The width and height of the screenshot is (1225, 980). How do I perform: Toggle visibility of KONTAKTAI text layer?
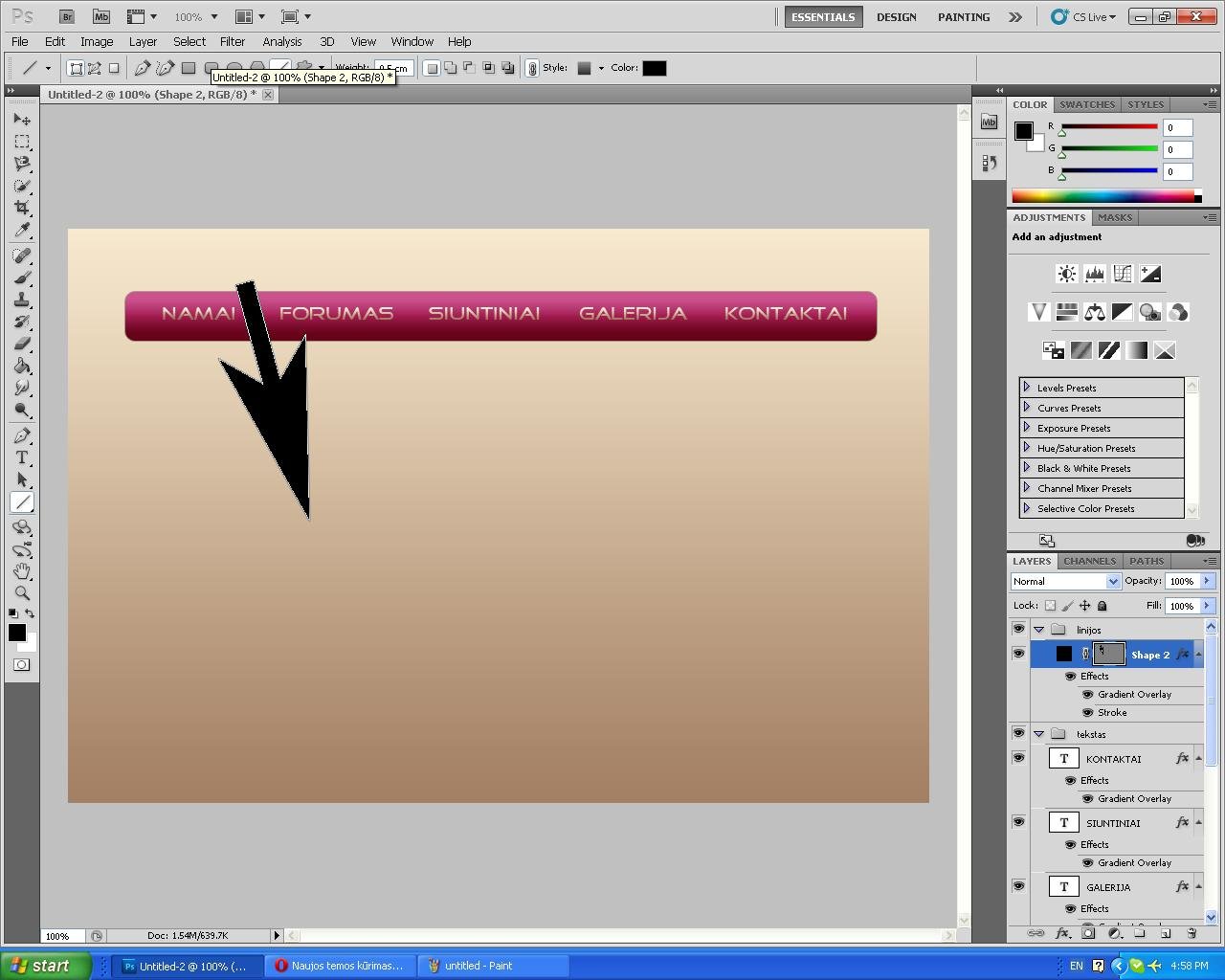click(1018, 758)
